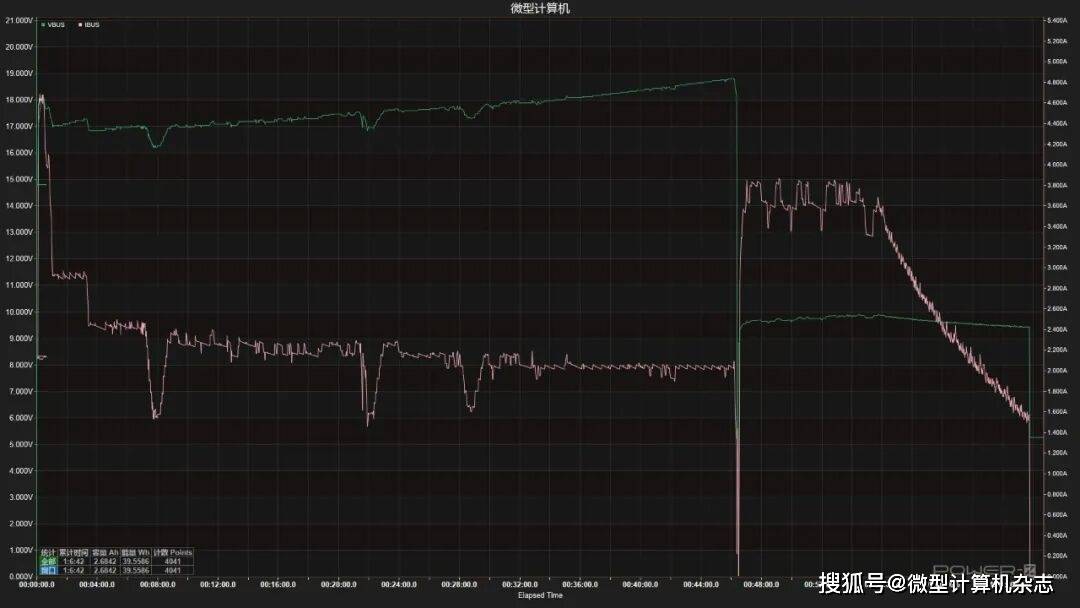
Task: Click the 累计时间 column header
Action: coord(74,552)
